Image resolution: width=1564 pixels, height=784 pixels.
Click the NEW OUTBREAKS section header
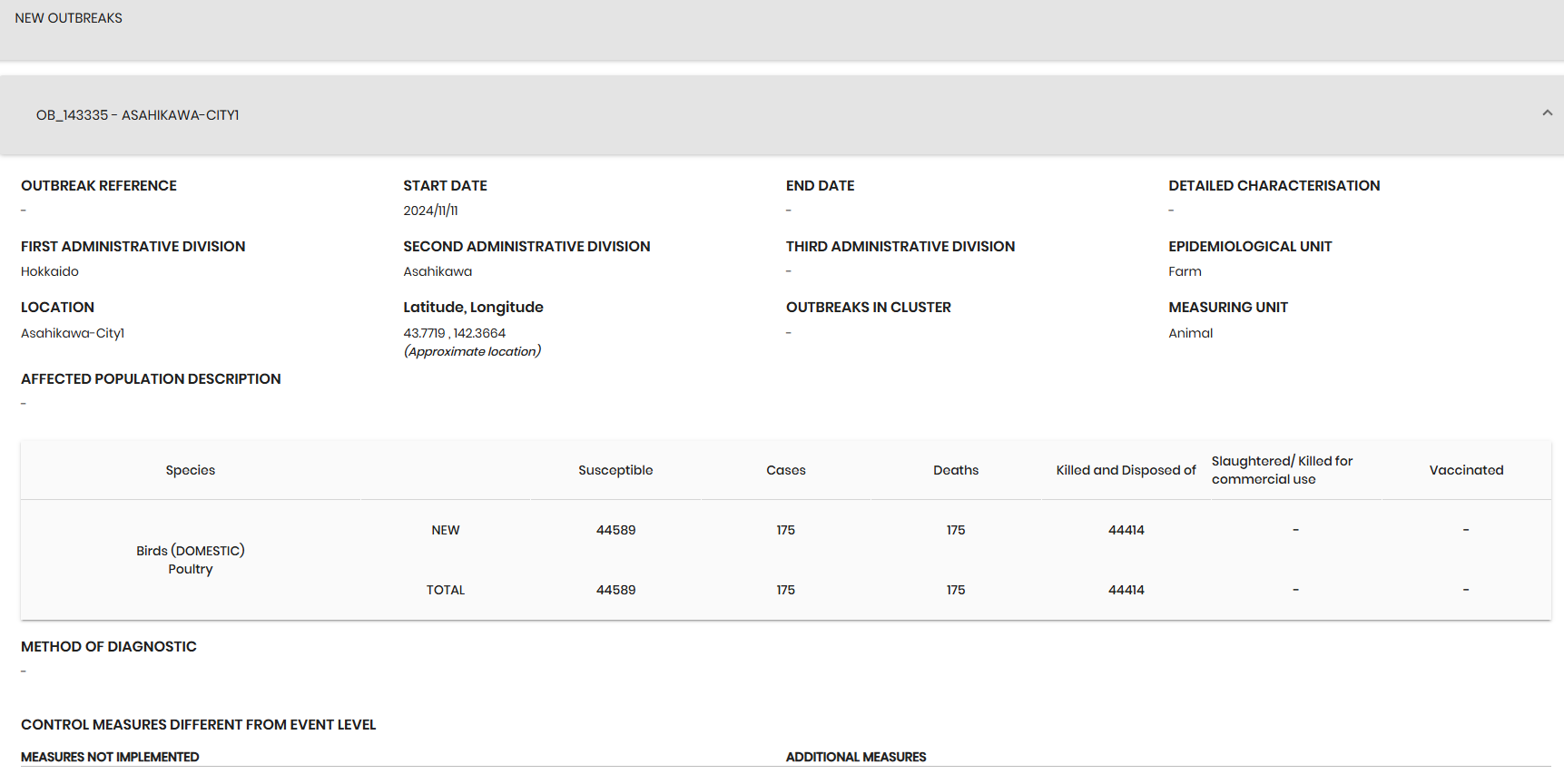click(x=69, y=18)
